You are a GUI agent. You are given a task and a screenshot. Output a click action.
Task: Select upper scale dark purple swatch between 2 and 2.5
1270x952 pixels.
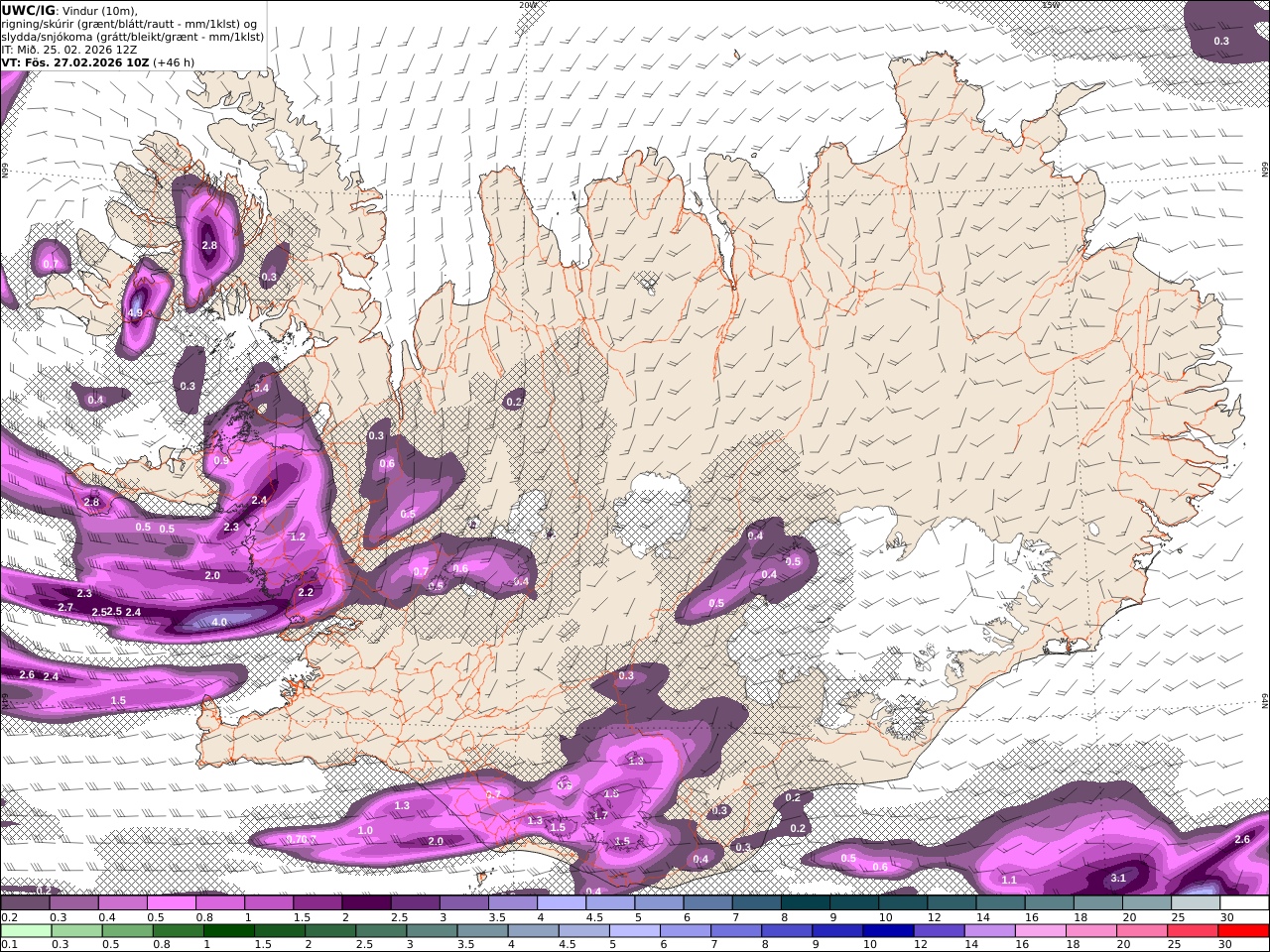[366, 903]
